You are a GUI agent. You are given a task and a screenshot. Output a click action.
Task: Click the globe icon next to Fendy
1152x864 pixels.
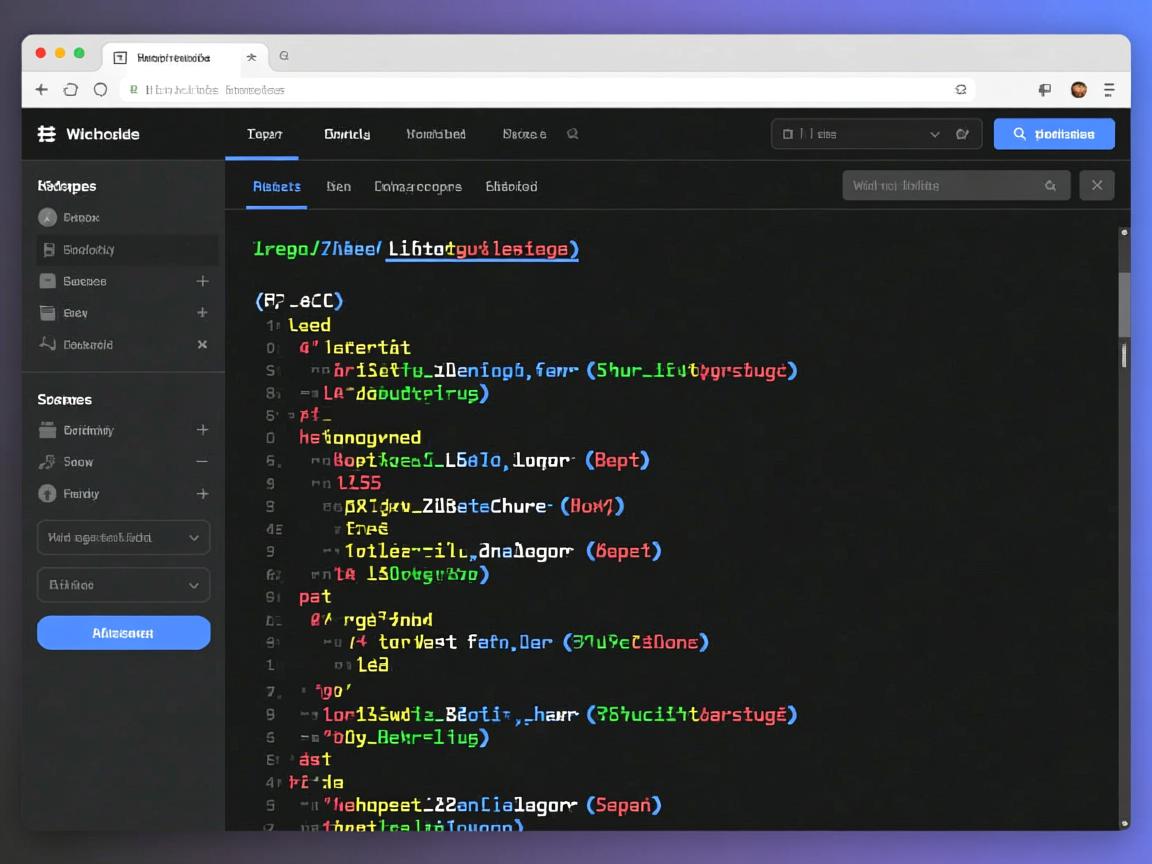pyautogui.click(x=48, y=493)
